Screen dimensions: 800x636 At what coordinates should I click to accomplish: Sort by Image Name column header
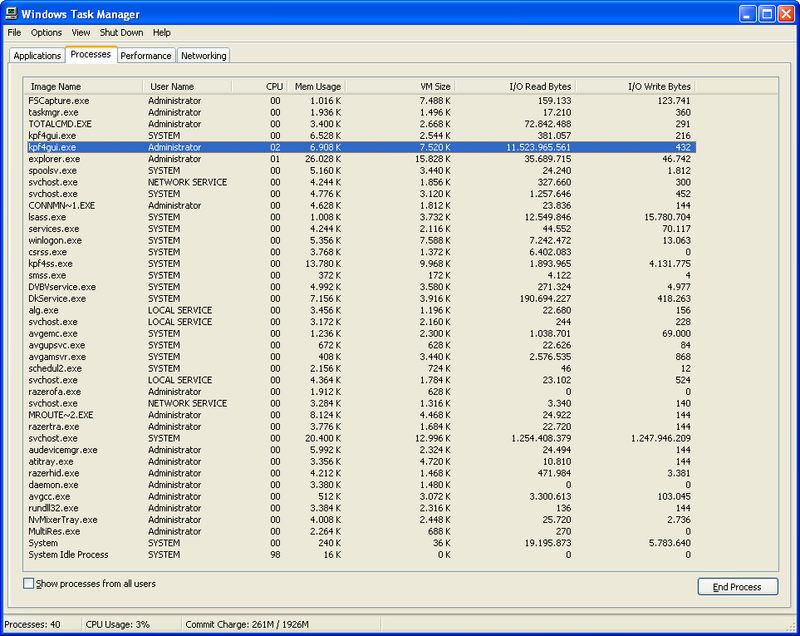83,87
